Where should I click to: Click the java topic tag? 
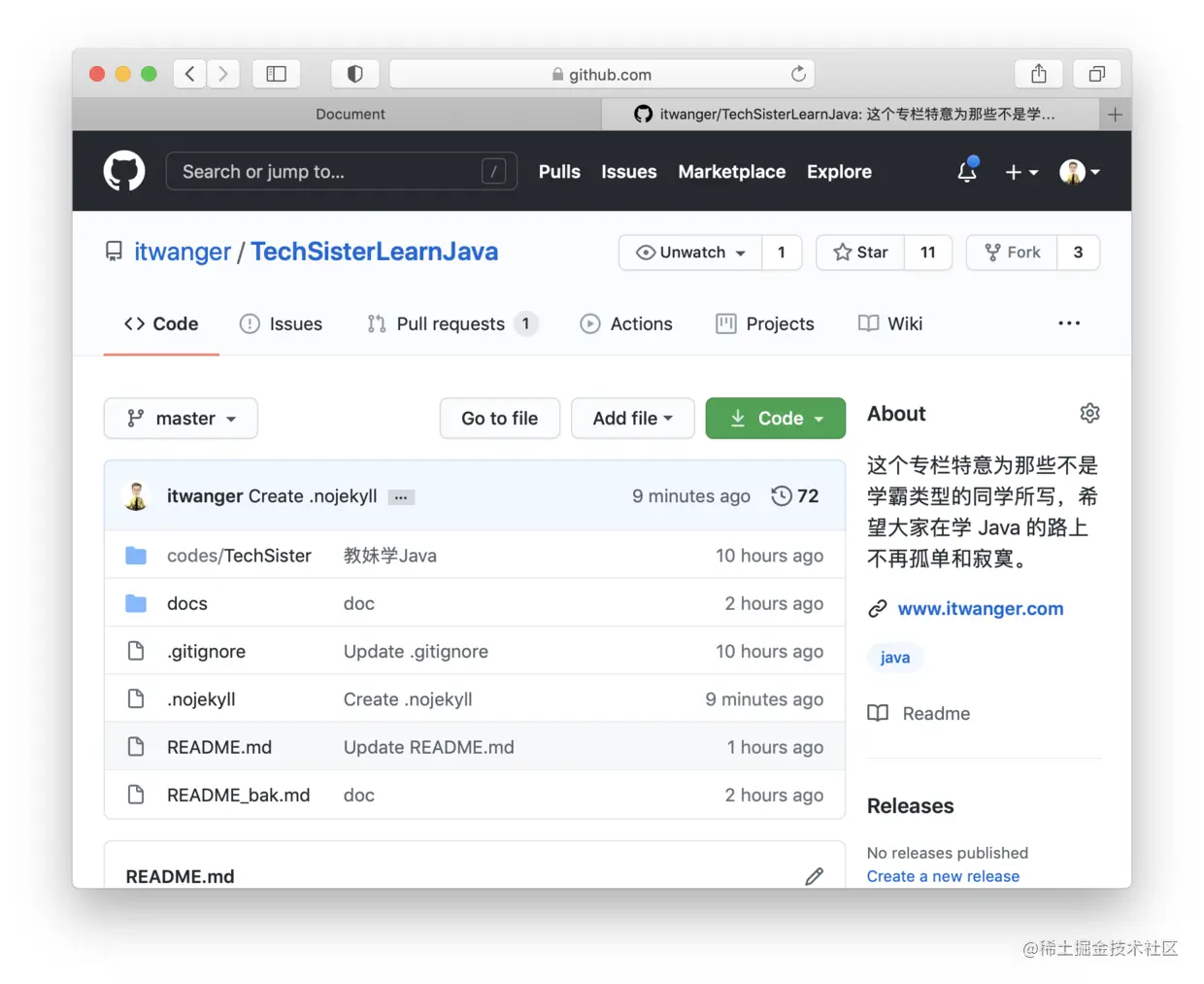point(895,658)
